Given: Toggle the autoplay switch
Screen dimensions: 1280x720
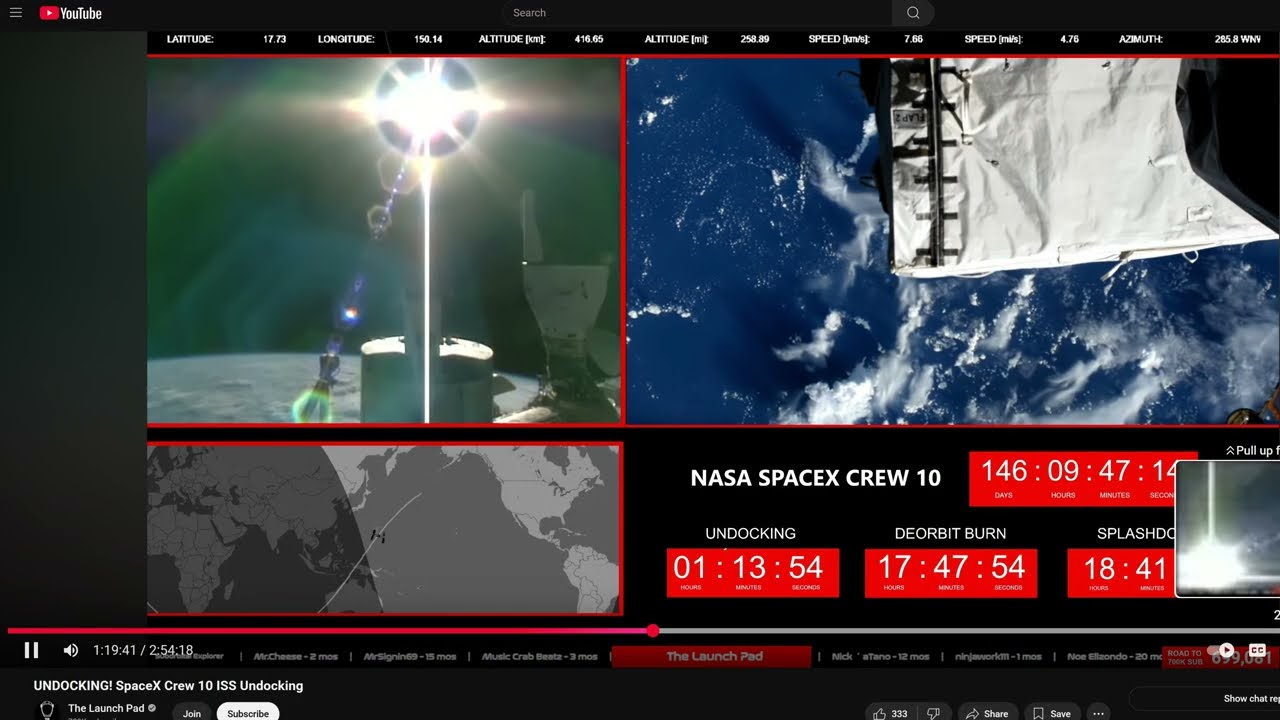Looking at the screenshot, I should [1221, 650].
